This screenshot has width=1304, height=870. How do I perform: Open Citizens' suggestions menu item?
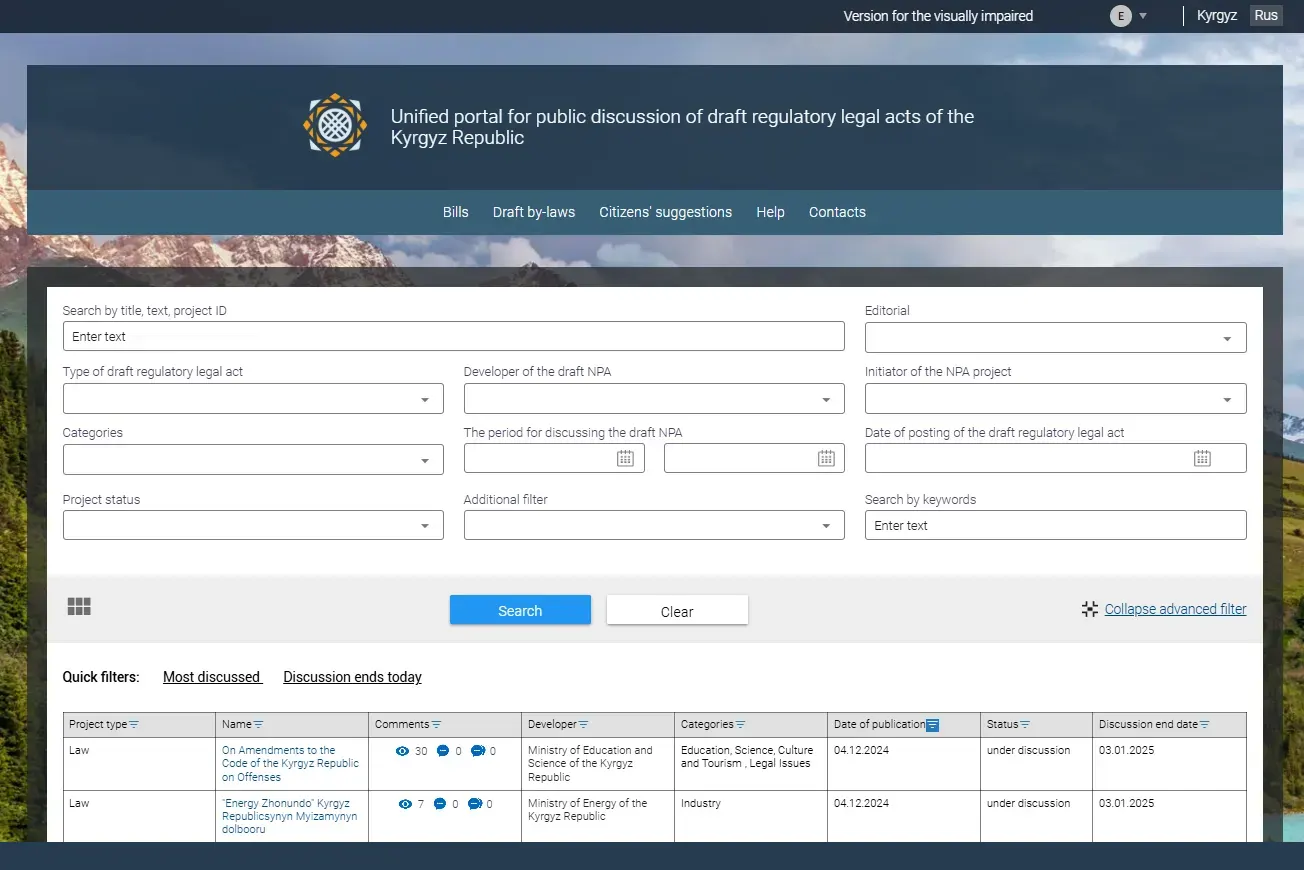point(666,212)
